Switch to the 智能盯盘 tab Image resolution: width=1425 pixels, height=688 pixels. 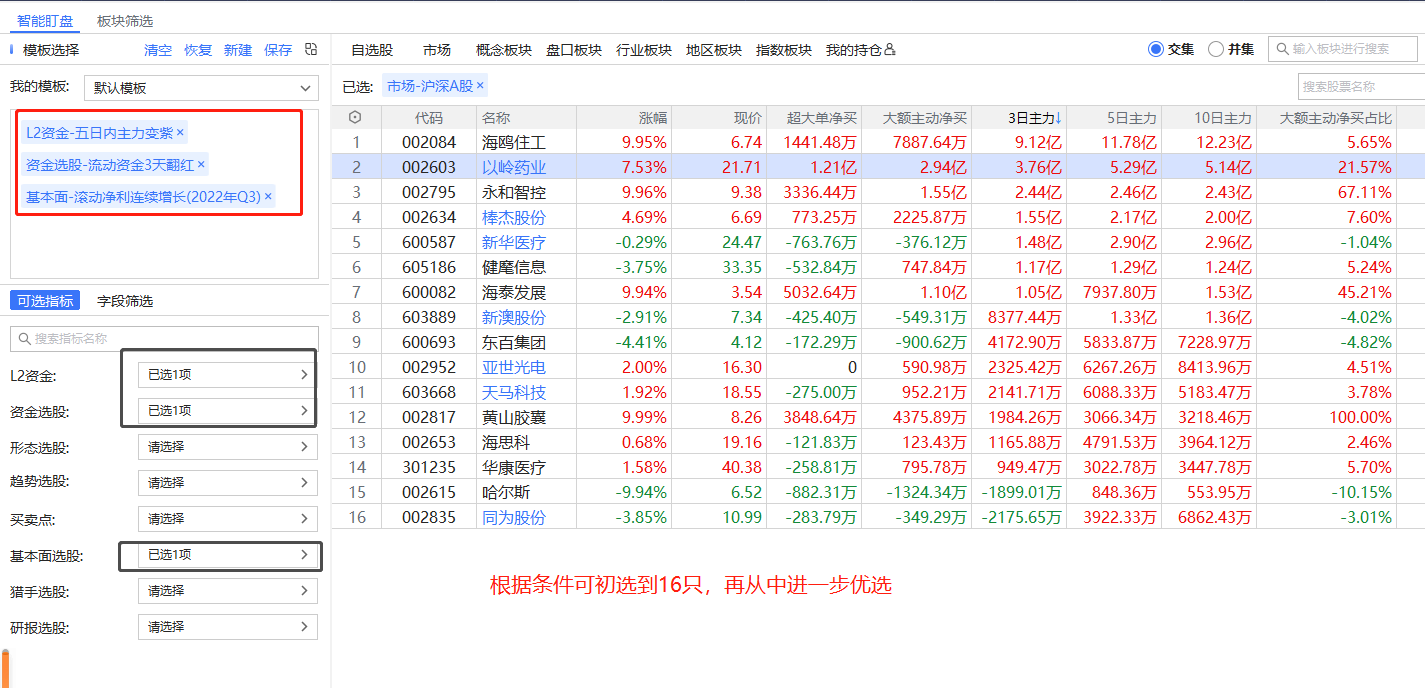click(45, 21)
